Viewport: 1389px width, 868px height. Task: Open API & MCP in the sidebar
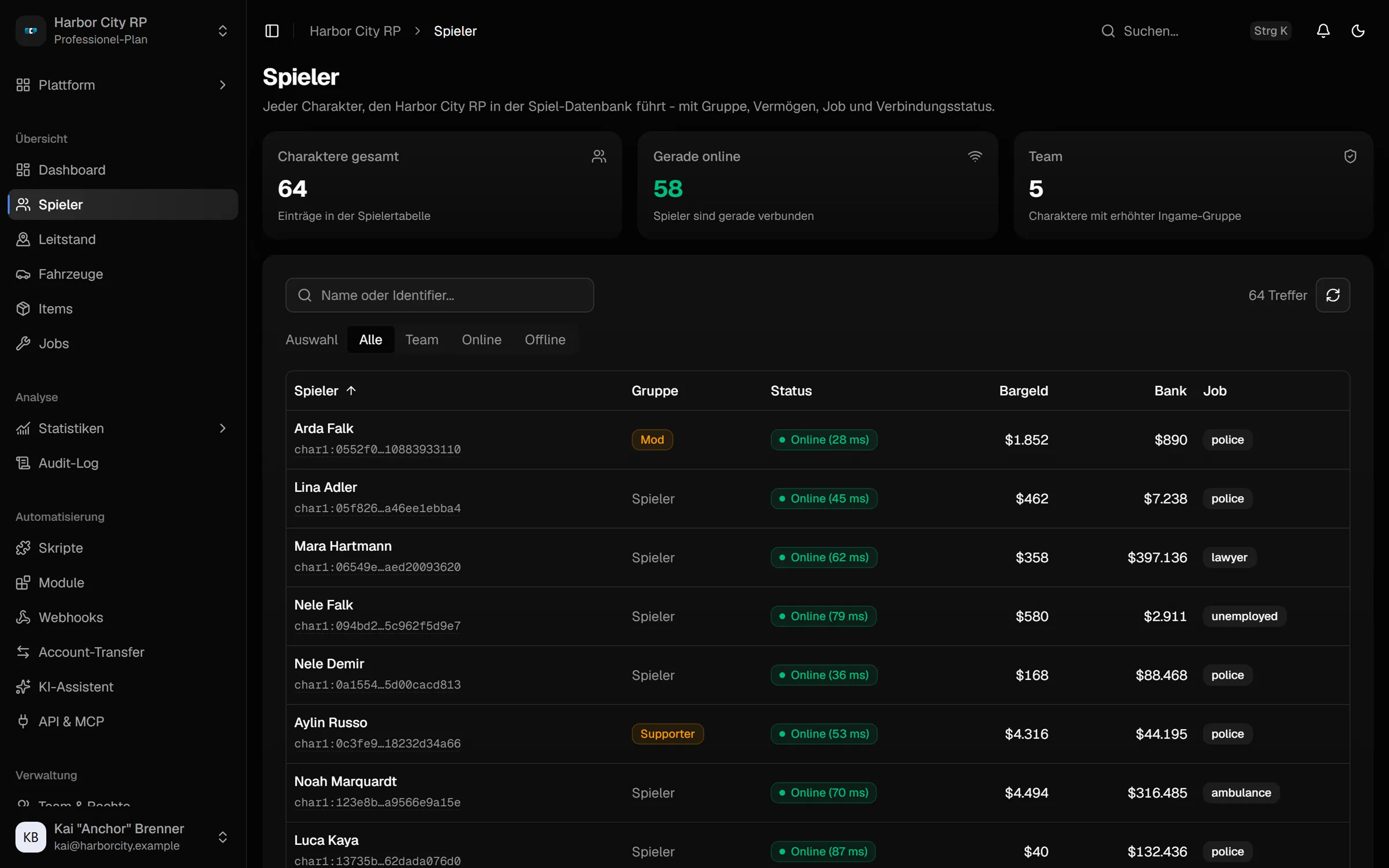(123, 721)
